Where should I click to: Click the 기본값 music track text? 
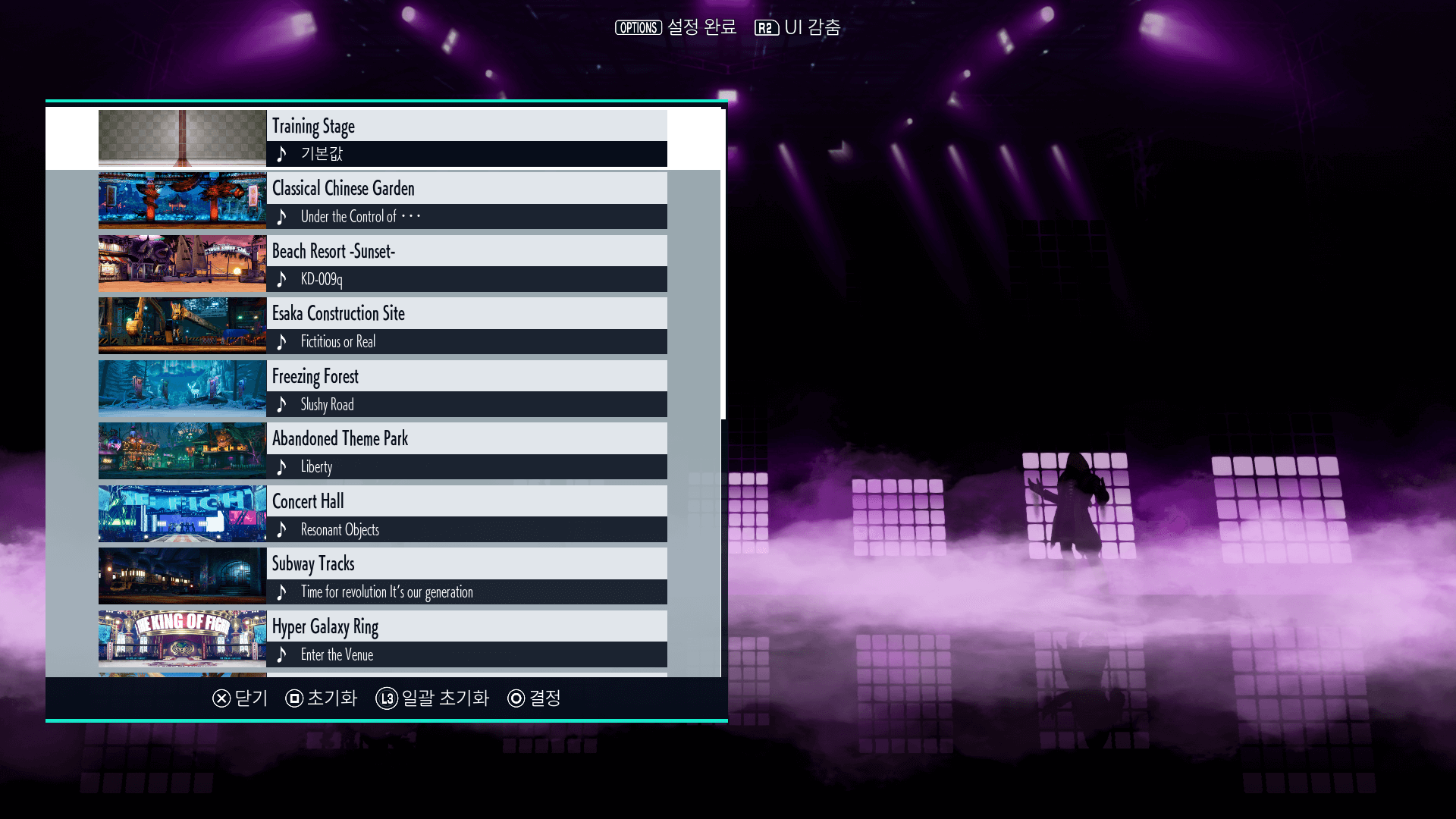point(322,154)
